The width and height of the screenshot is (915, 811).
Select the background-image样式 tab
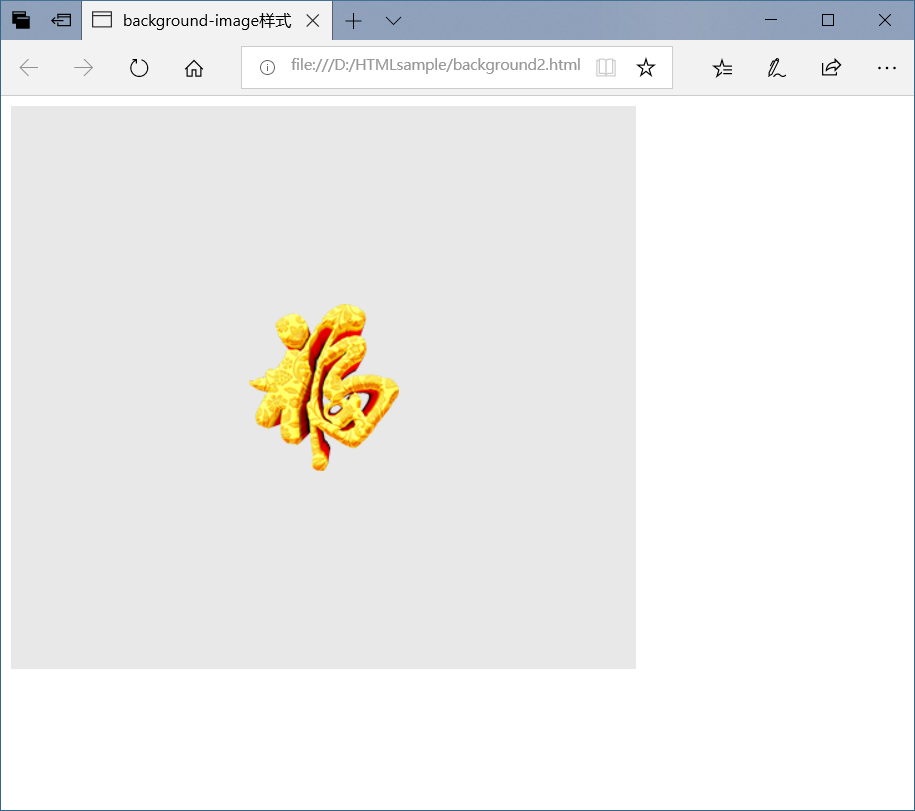coord(207,20)
